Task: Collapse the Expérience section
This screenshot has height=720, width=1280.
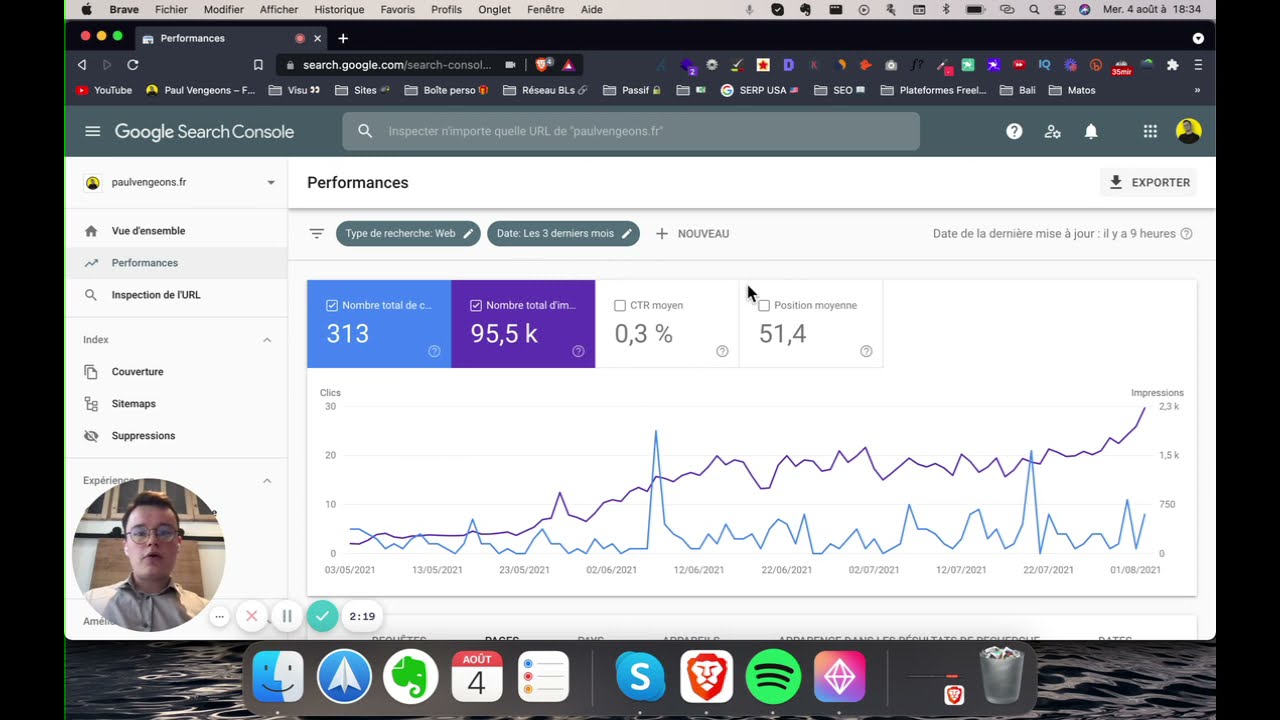Action: tap(267, 481)
